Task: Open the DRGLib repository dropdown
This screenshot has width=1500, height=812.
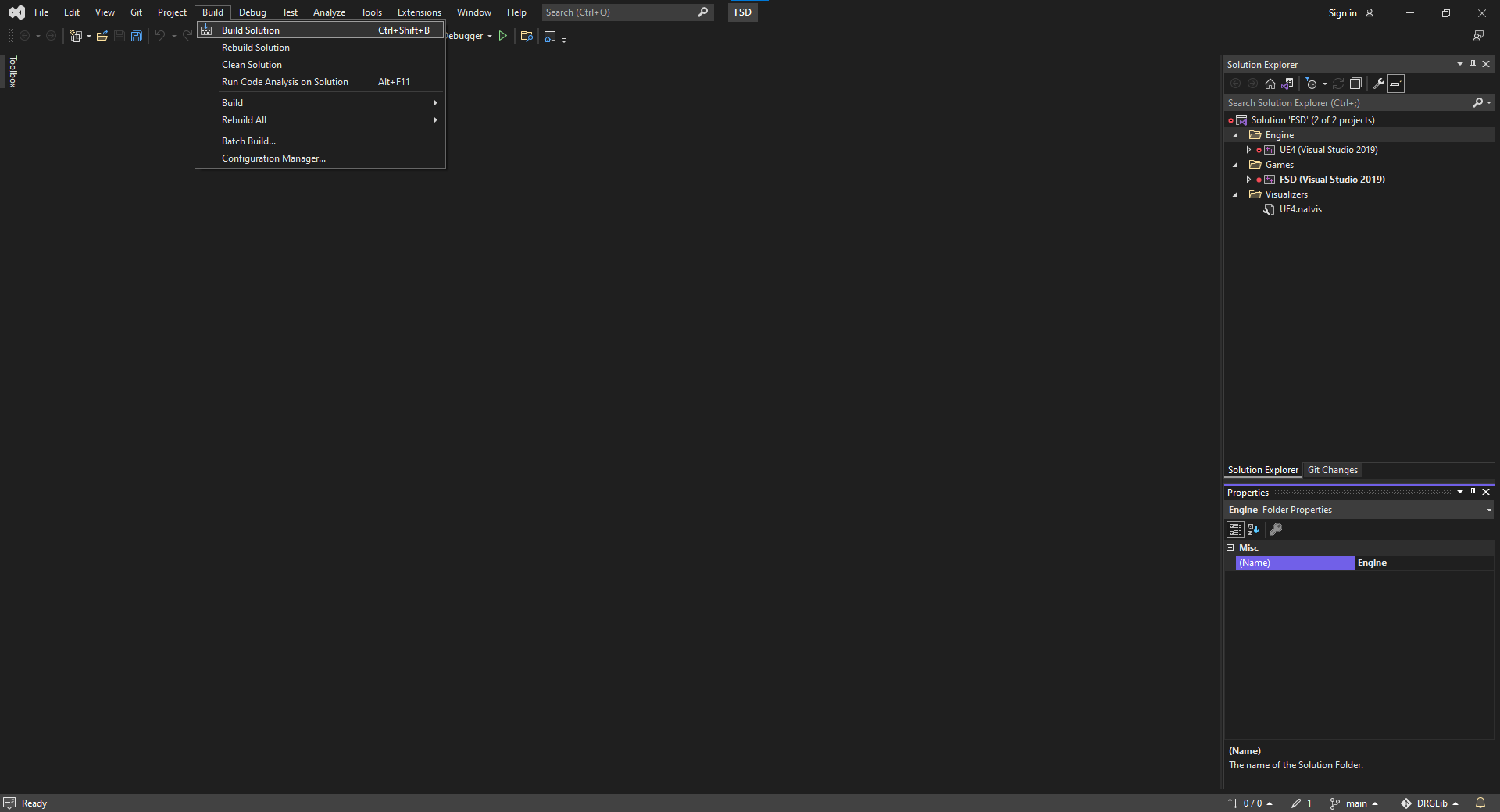Action: (x=1430, y=803)
